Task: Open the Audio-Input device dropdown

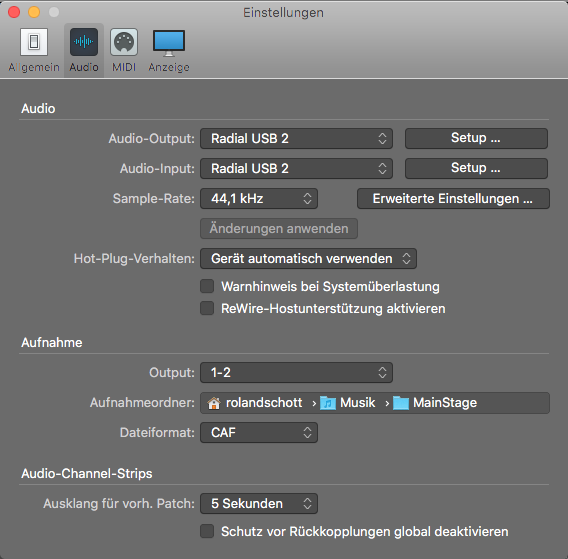Action: tap(296, 168)
